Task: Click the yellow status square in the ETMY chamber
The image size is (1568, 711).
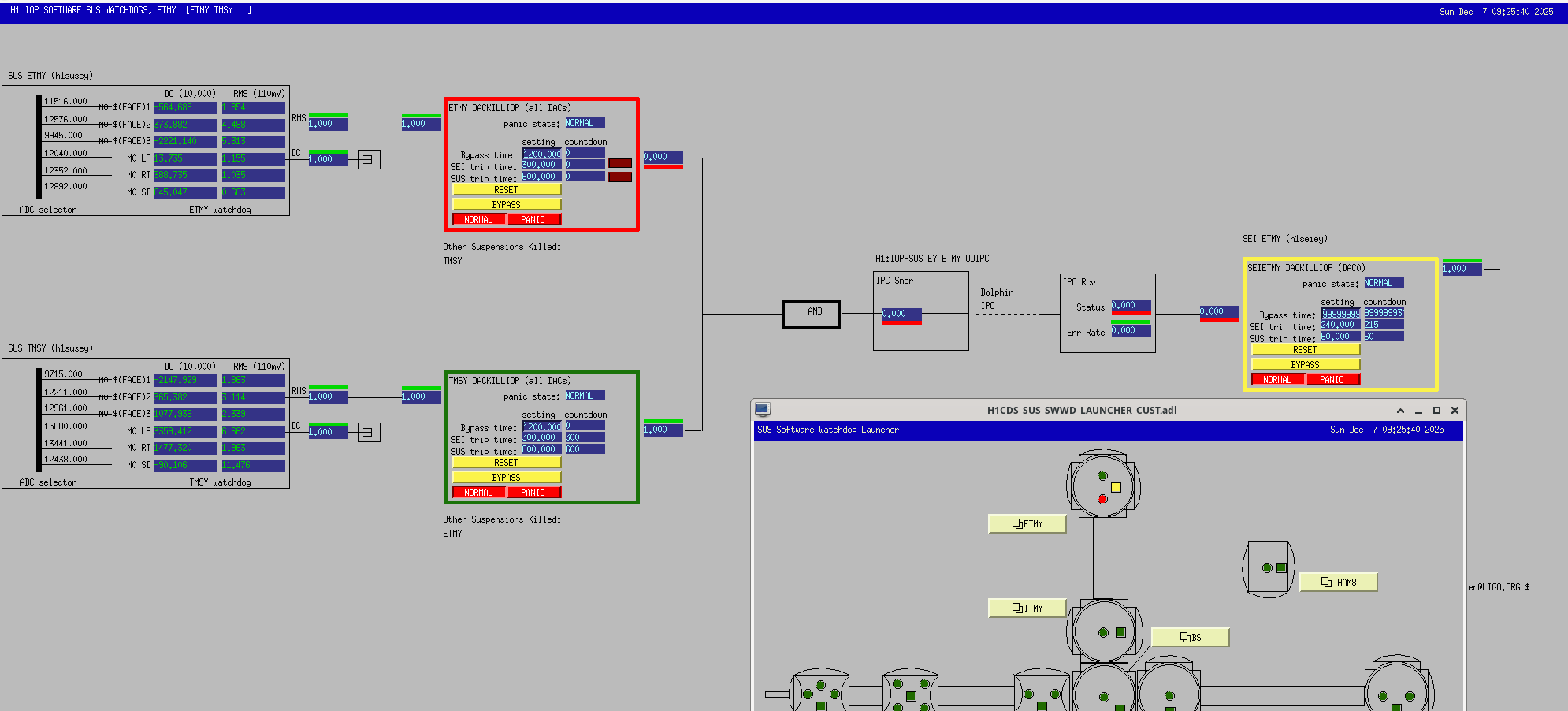Action: point(1116,487)
